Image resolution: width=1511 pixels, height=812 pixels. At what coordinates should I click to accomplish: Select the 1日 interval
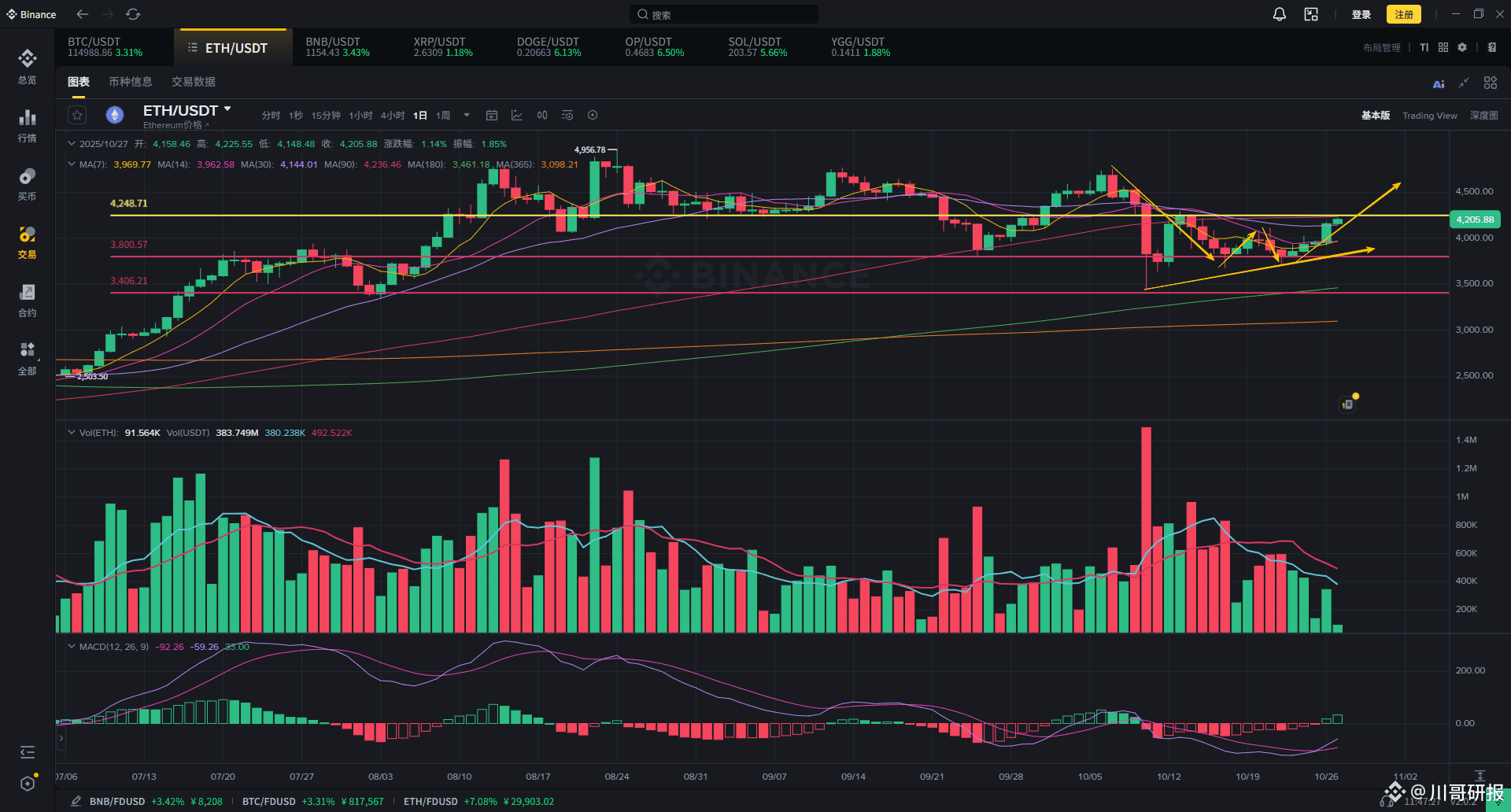(x=420, y=116)
